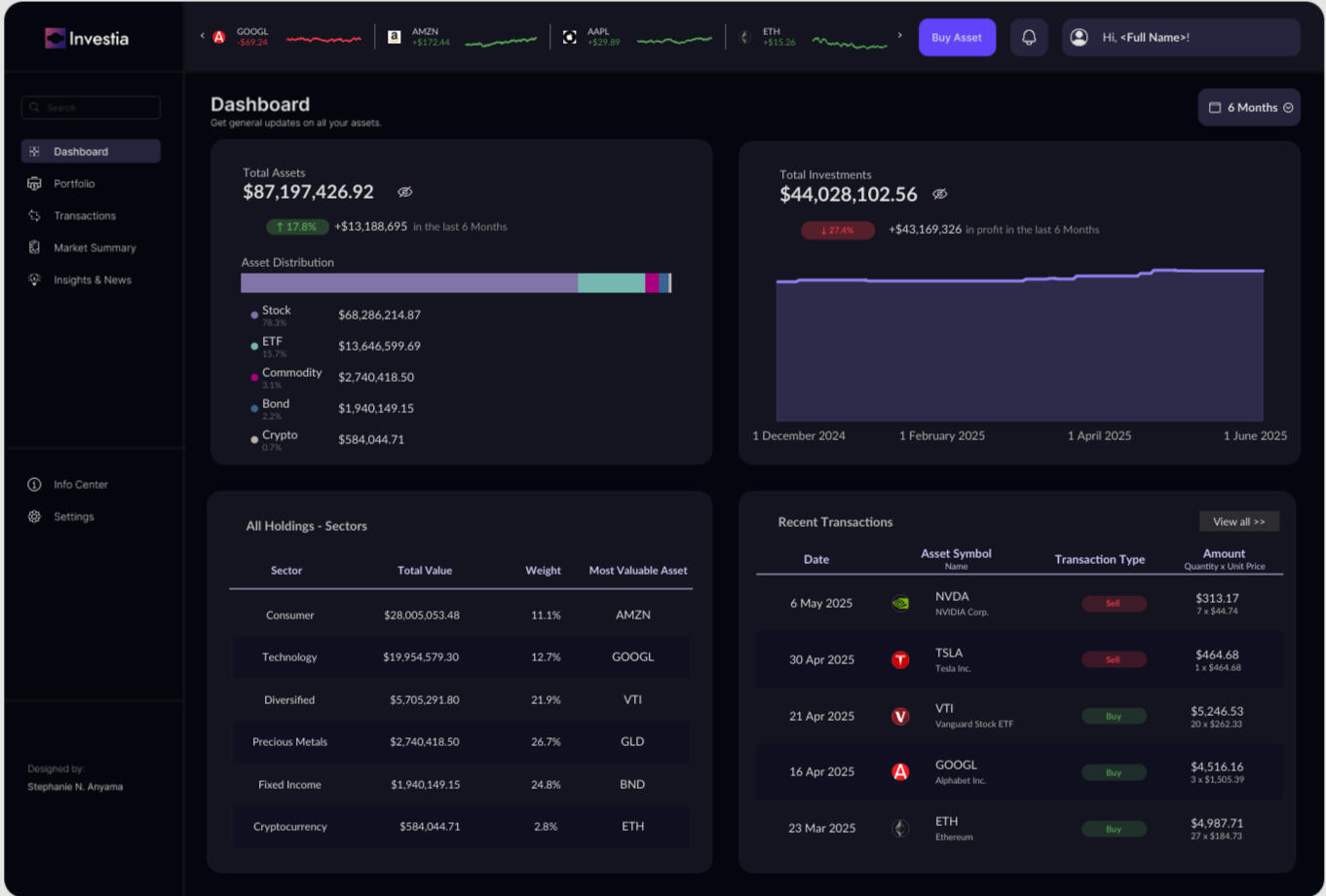Click the GOOGL ticker icon in top bar

pyautogui.click(x=219, y=37)
